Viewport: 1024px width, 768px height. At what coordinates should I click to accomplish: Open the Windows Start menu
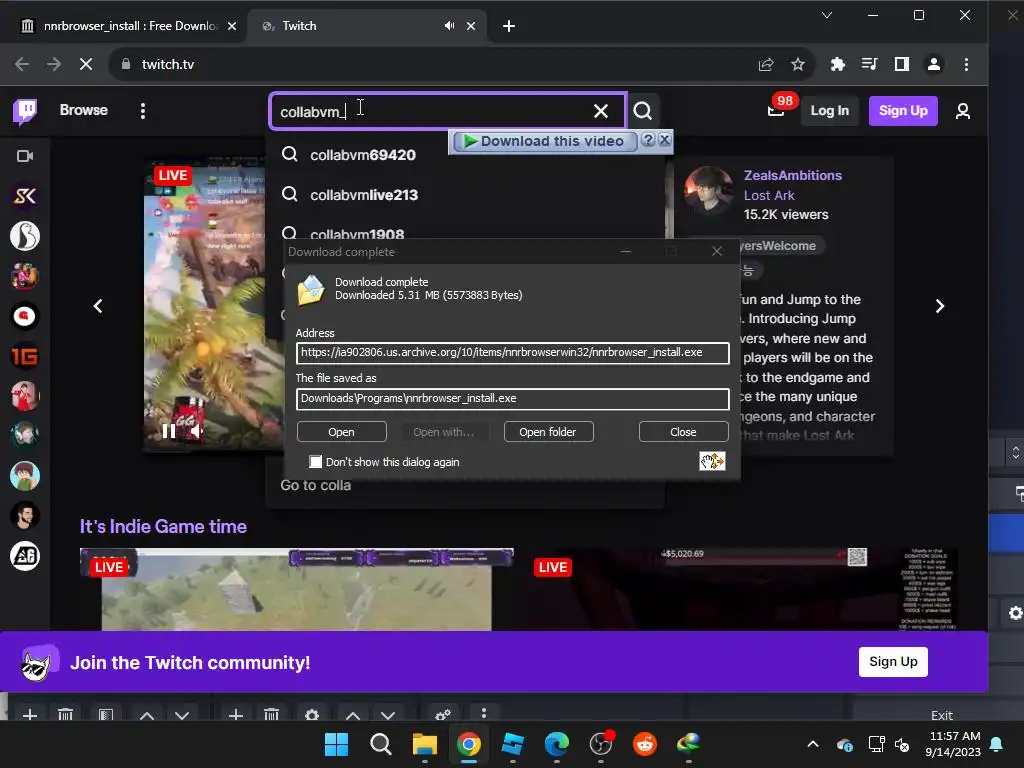[x=337, y=744]
